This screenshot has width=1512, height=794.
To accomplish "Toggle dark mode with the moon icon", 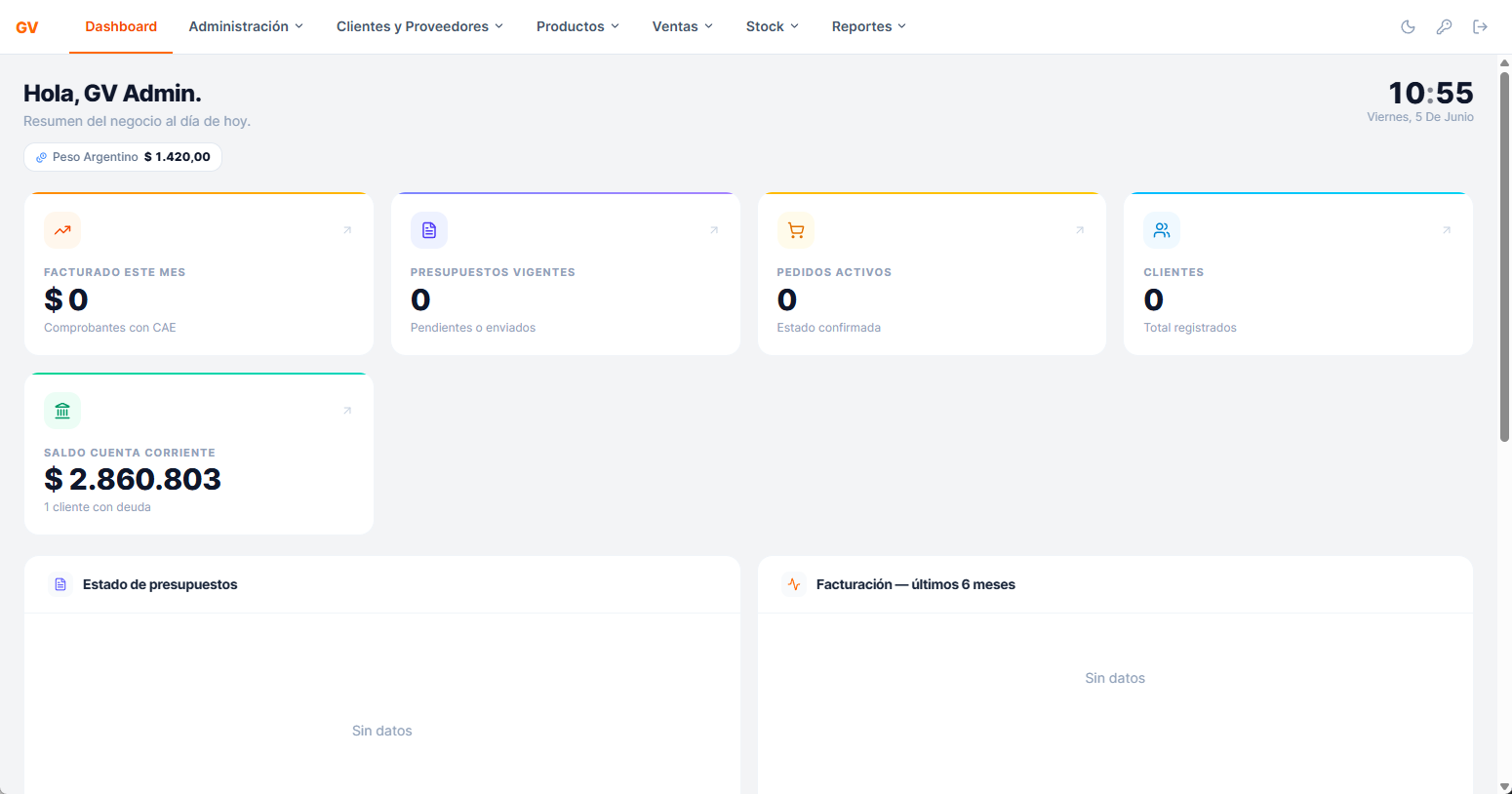I will [1408, 27].
